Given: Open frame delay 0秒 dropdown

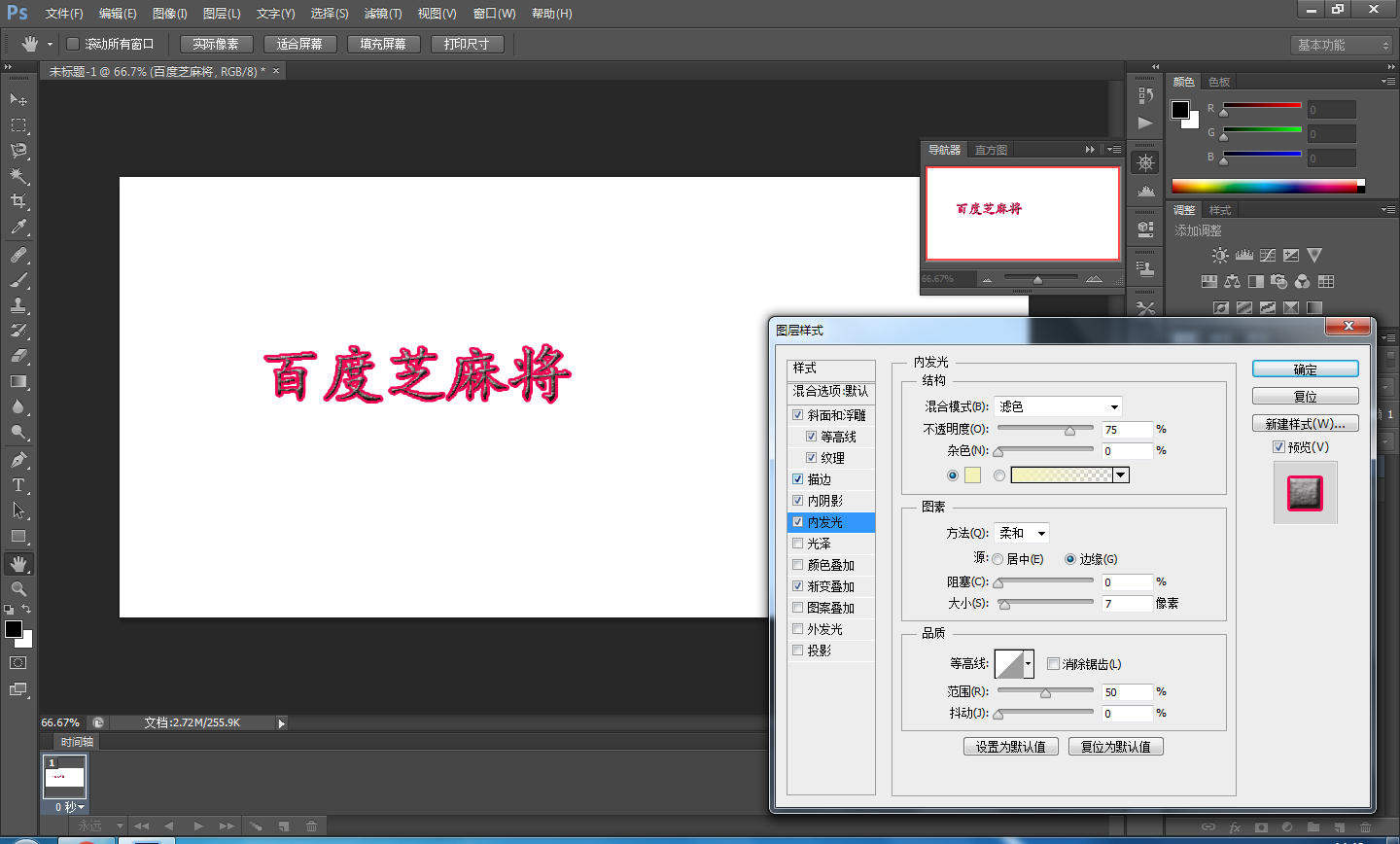Looking at the screenshot, I should coord(69,807).
